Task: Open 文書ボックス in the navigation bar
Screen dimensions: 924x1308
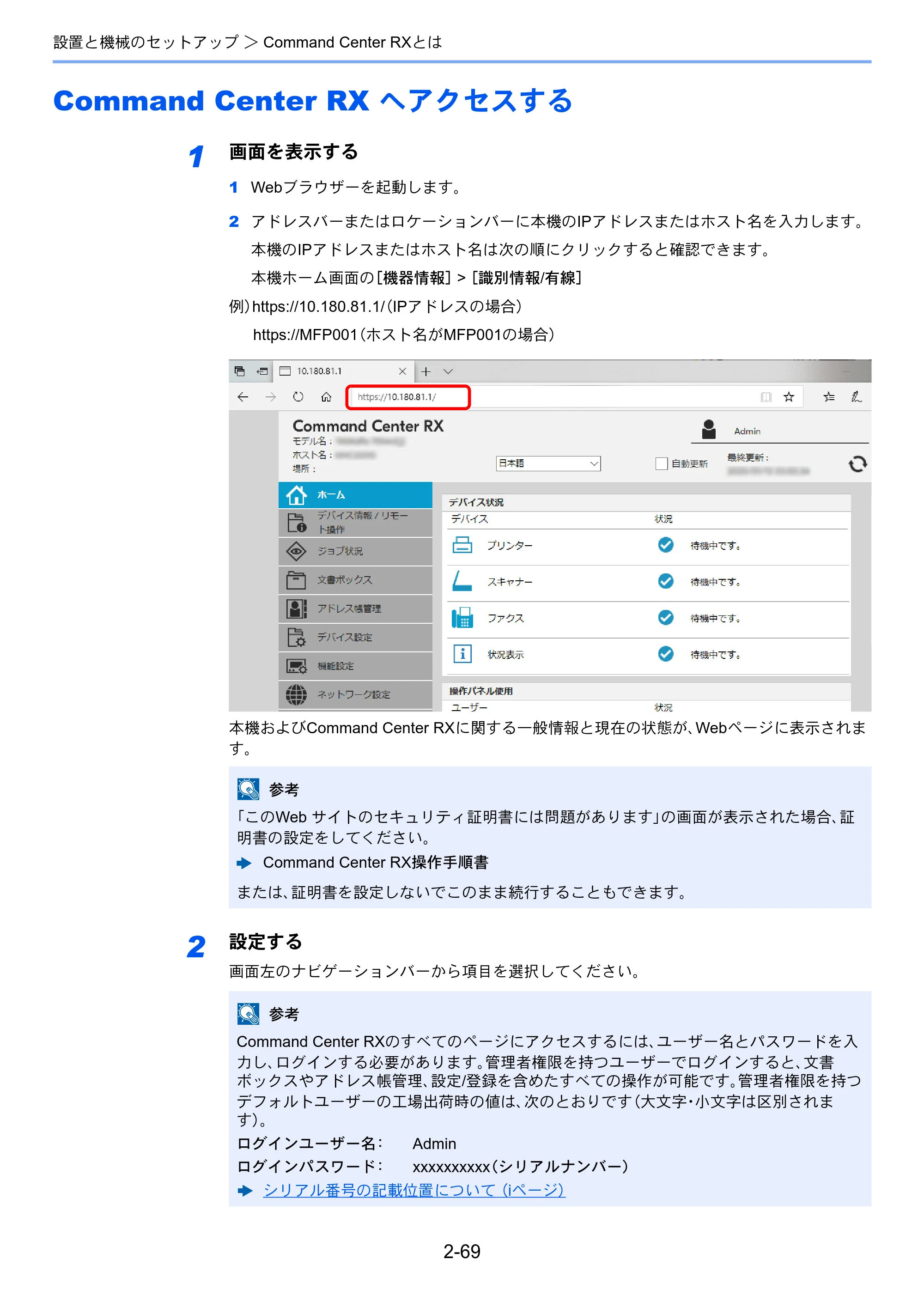Action: pos(355,580)
